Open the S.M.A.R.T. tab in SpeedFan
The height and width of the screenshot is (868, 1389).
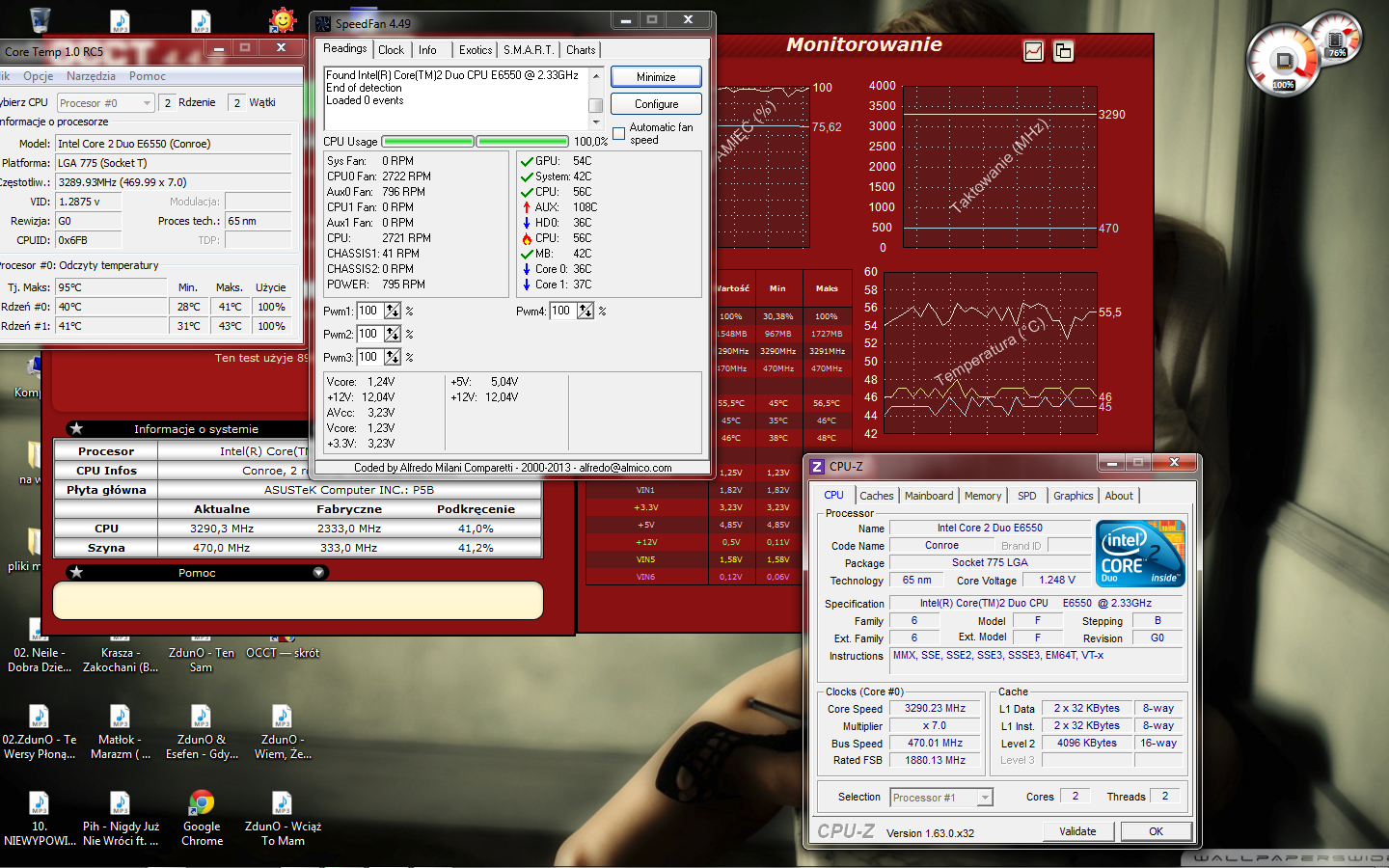(x=529, y=50)
